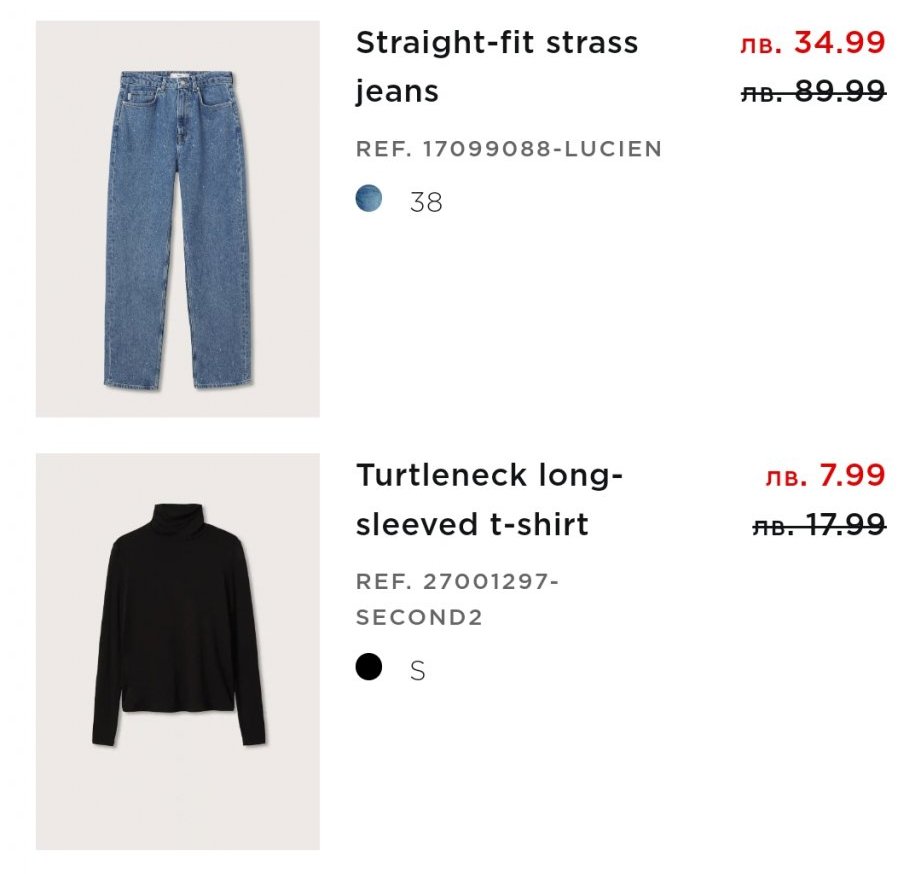921x874 pixels.
Task: Click the SECOND2 reference text
Action: point(419,618)
